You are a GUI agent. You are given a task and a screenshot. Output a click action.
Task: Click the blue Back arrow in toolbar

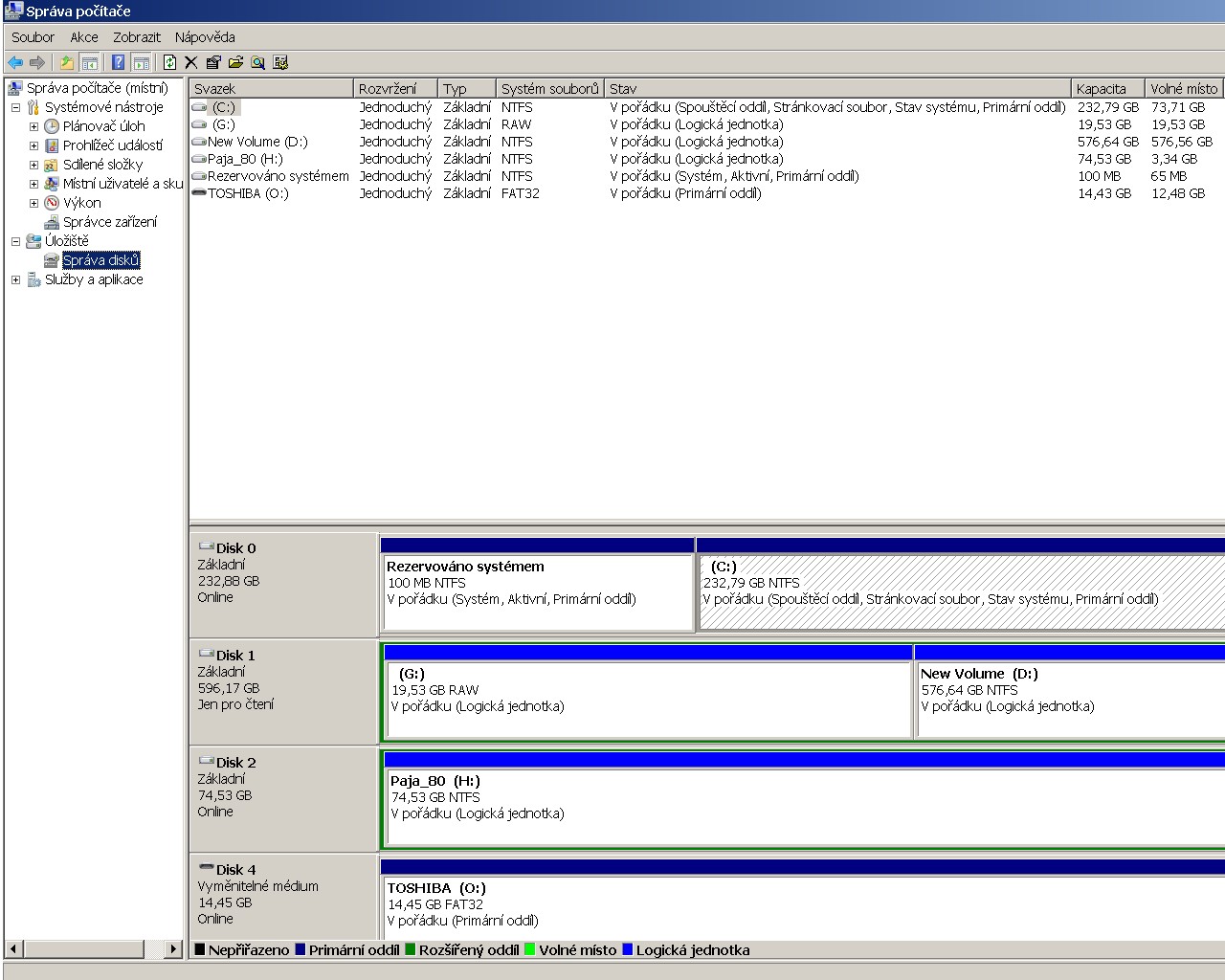point(15,63)
